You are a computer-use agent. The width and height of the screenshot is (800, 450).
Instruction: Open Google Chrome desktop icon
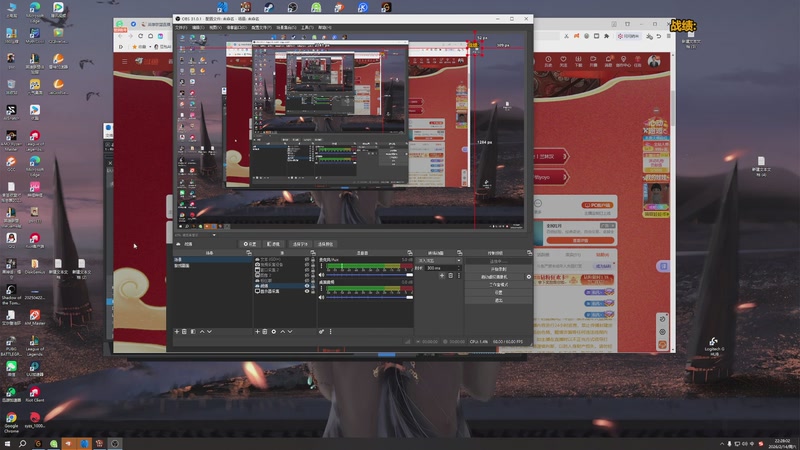click(x=11, y=421)
